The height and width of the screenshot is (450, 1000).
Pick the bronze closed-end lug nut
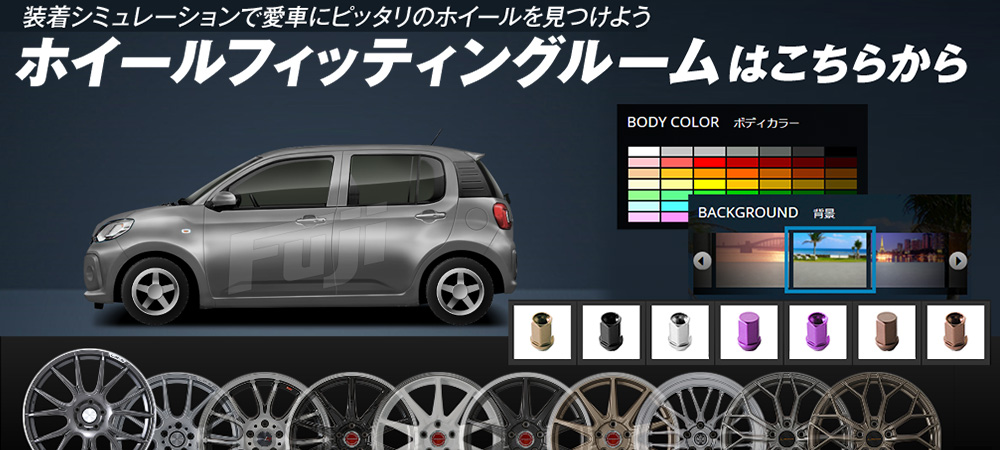(886, 332)
